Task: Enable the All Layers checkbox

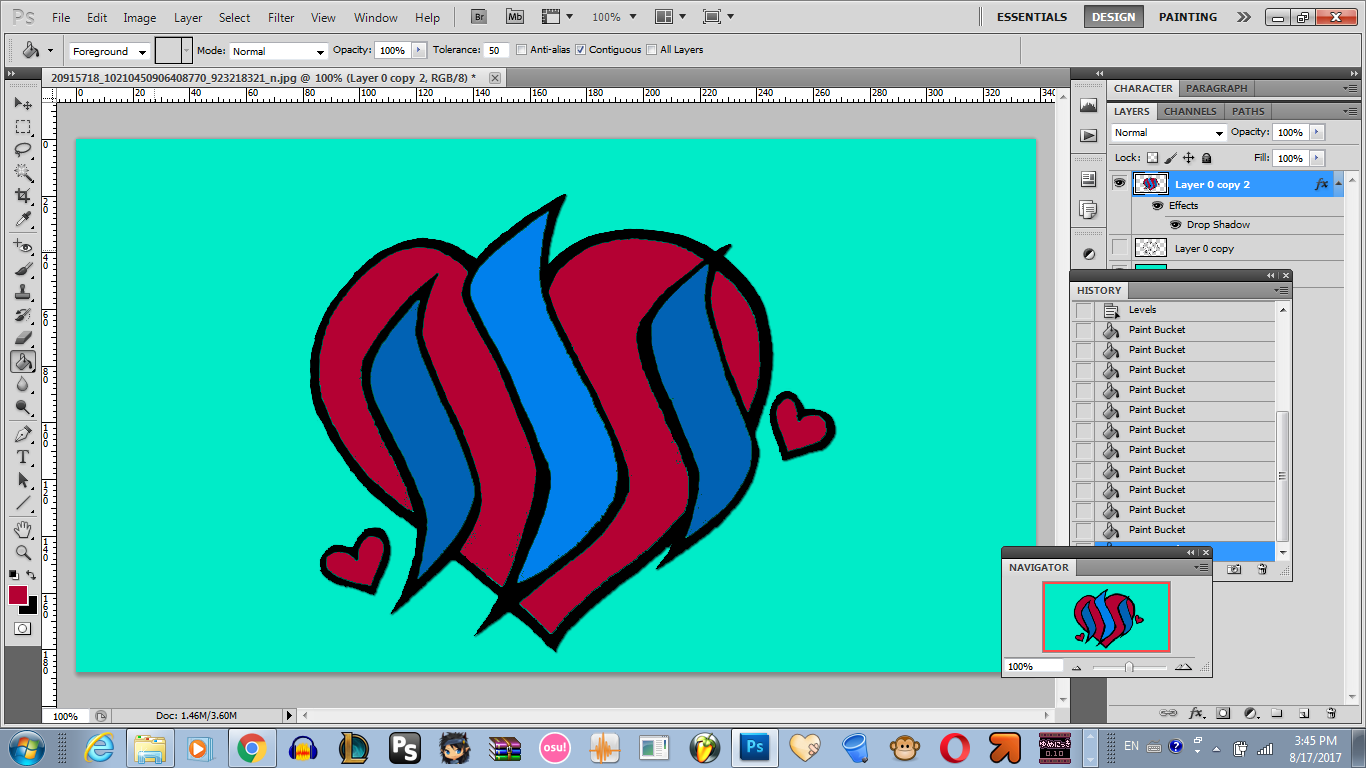Action: [x=652, y=50]
